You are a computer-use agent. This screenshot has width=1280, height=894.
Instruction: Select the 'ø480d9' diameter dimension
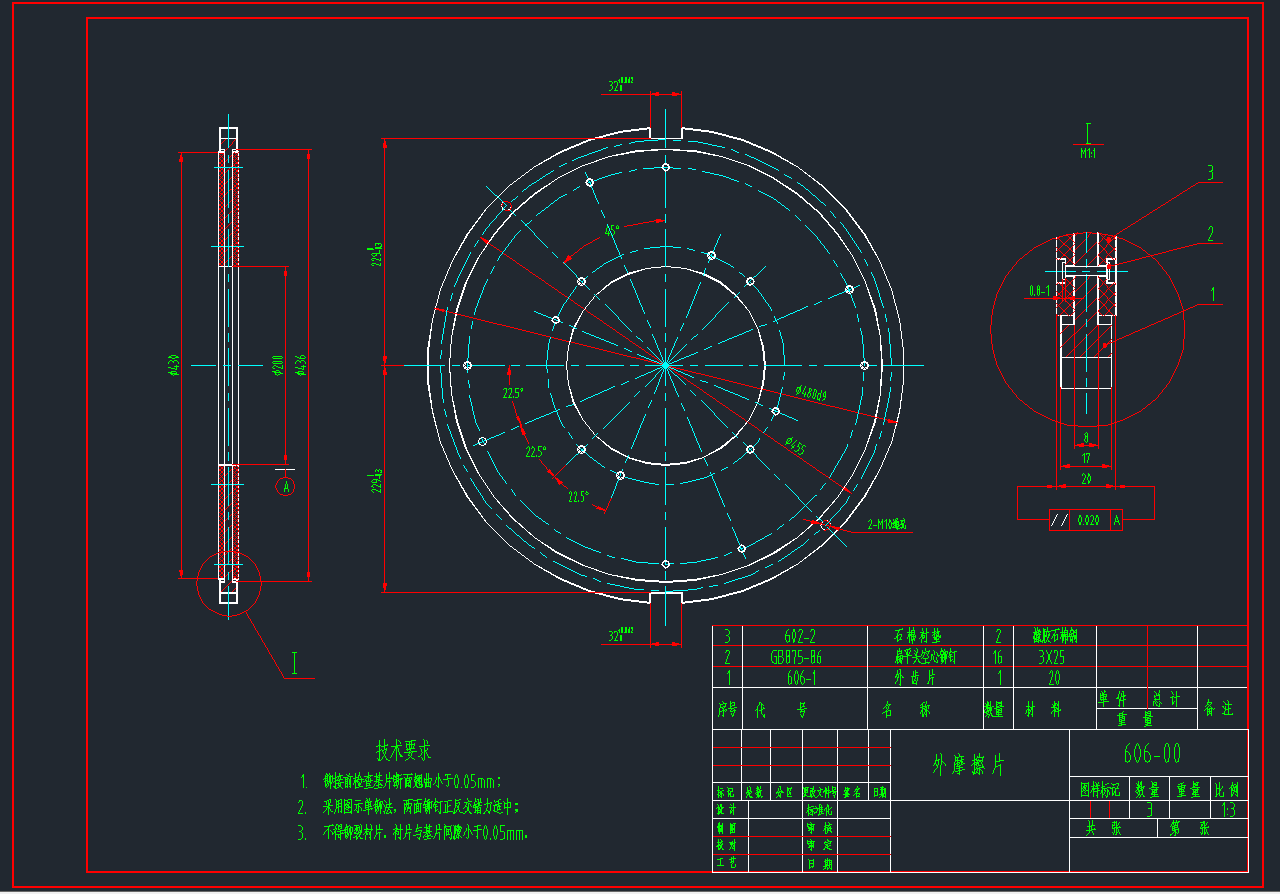pyautogui.click(x=811, y=395)
